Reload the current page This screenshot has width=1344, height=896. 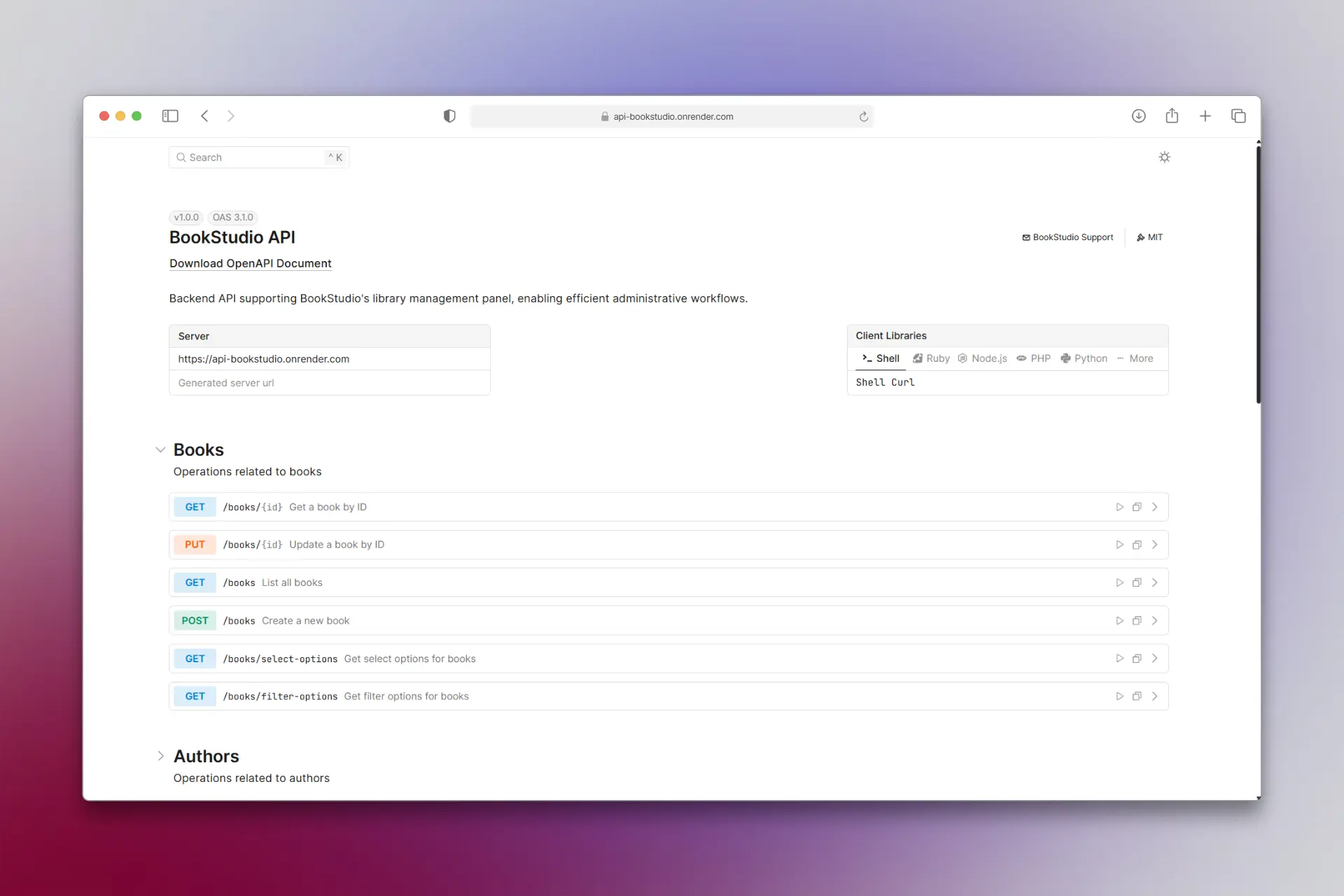tap(864, 116)
